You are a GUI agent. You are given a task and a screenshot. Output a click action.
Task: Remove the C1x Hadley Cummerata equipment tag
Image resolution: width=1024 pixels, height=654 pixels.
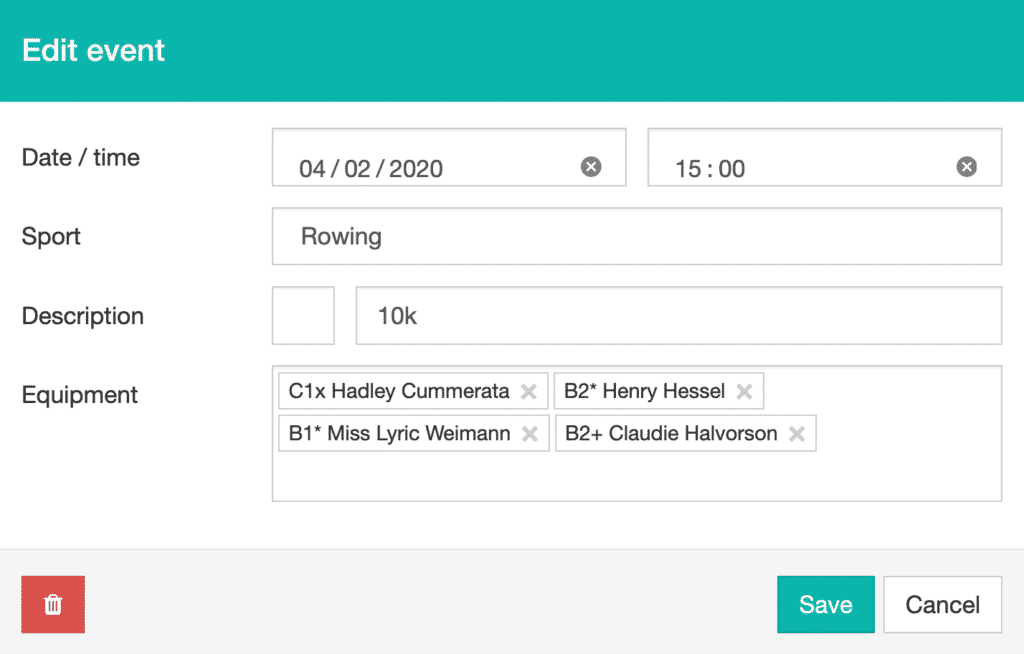coord(528,391)
